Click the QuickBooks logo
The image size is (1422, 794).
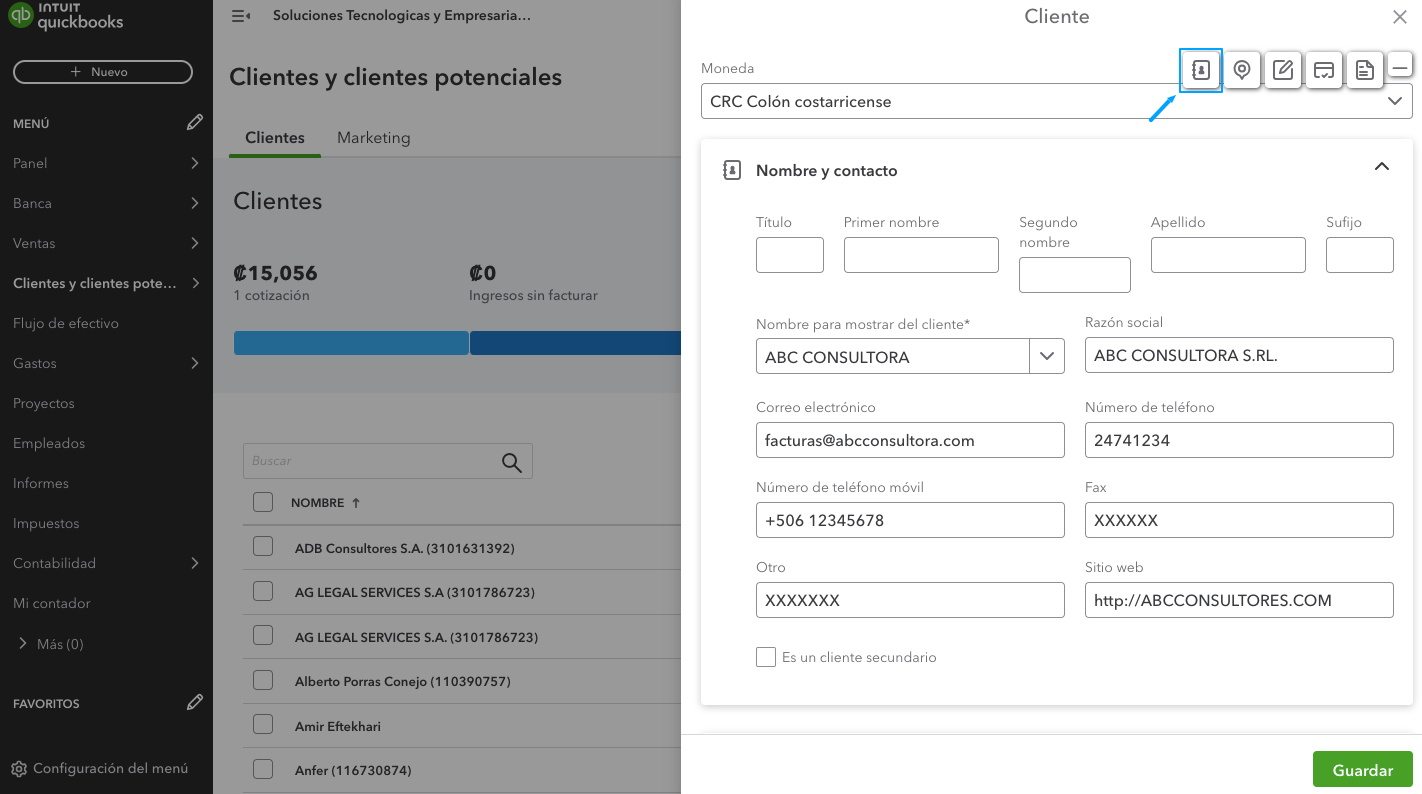tap(67, 17)
